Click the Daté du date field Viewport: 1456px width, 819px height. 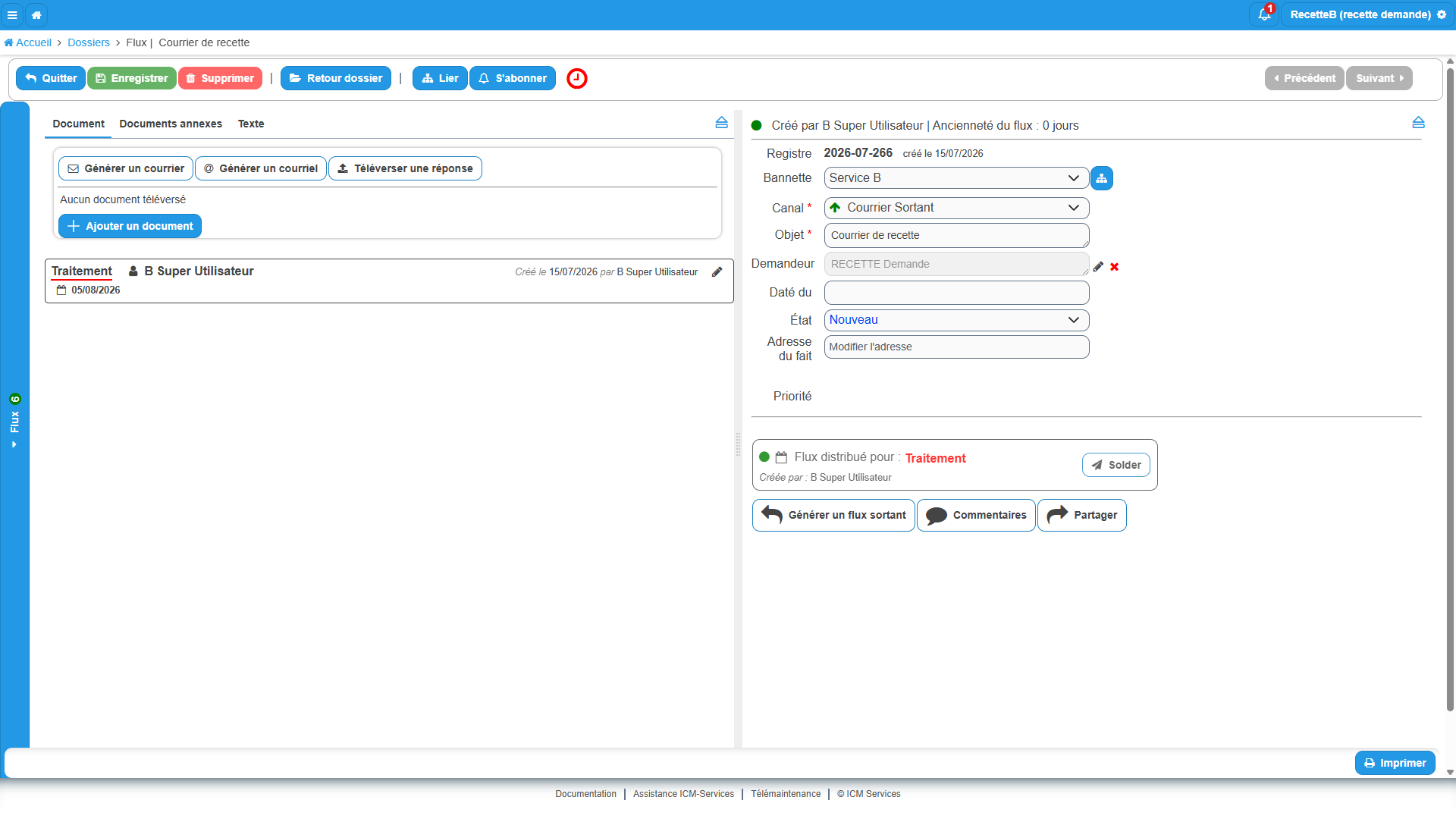point(956,293)
